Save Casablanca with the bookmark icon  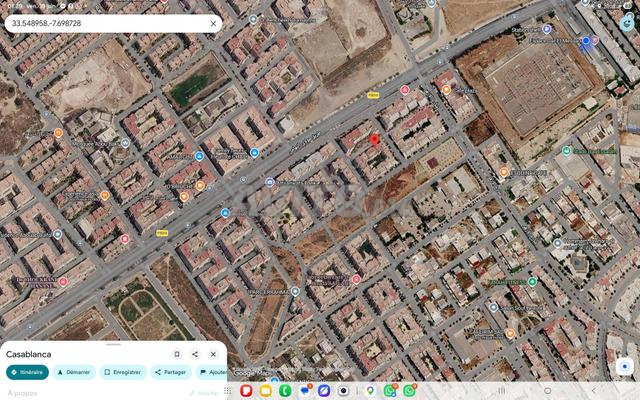[x=177, y=354]
